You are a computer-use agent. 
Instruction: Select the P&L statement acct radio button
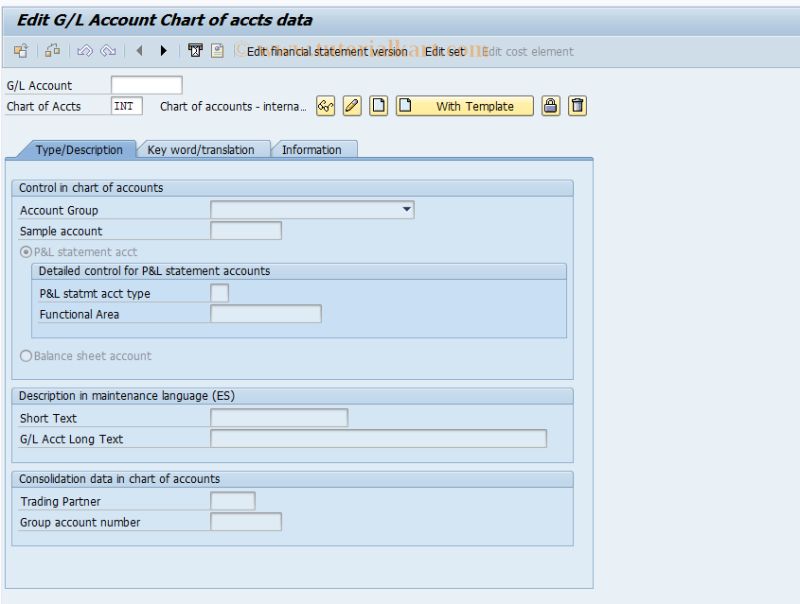tap(26, 252)
